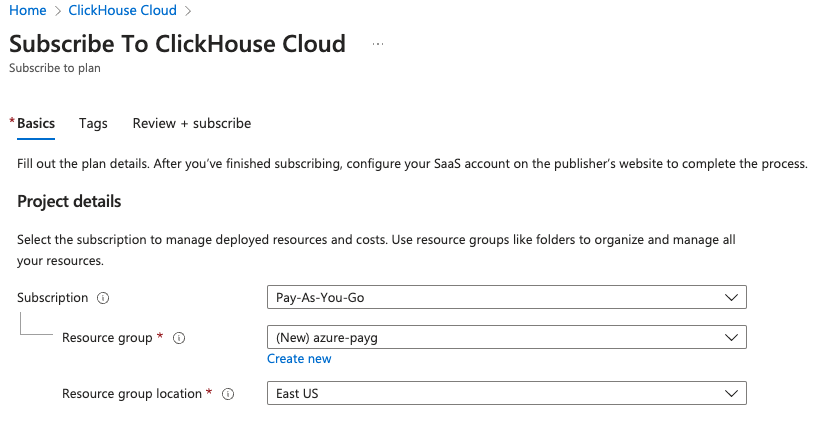
Task: Click the chevron arrow in the Subscription field
Action: pyautogui.click(x=732, y=298)
